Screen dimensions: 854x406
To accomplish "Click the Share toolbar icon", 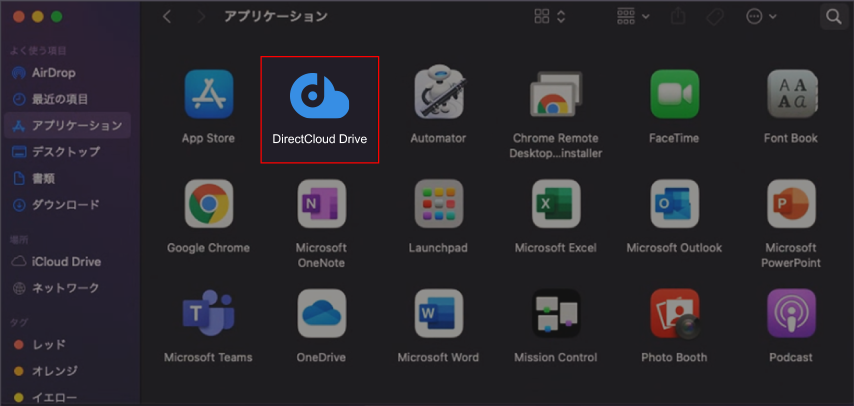I will tap(678, 17).
